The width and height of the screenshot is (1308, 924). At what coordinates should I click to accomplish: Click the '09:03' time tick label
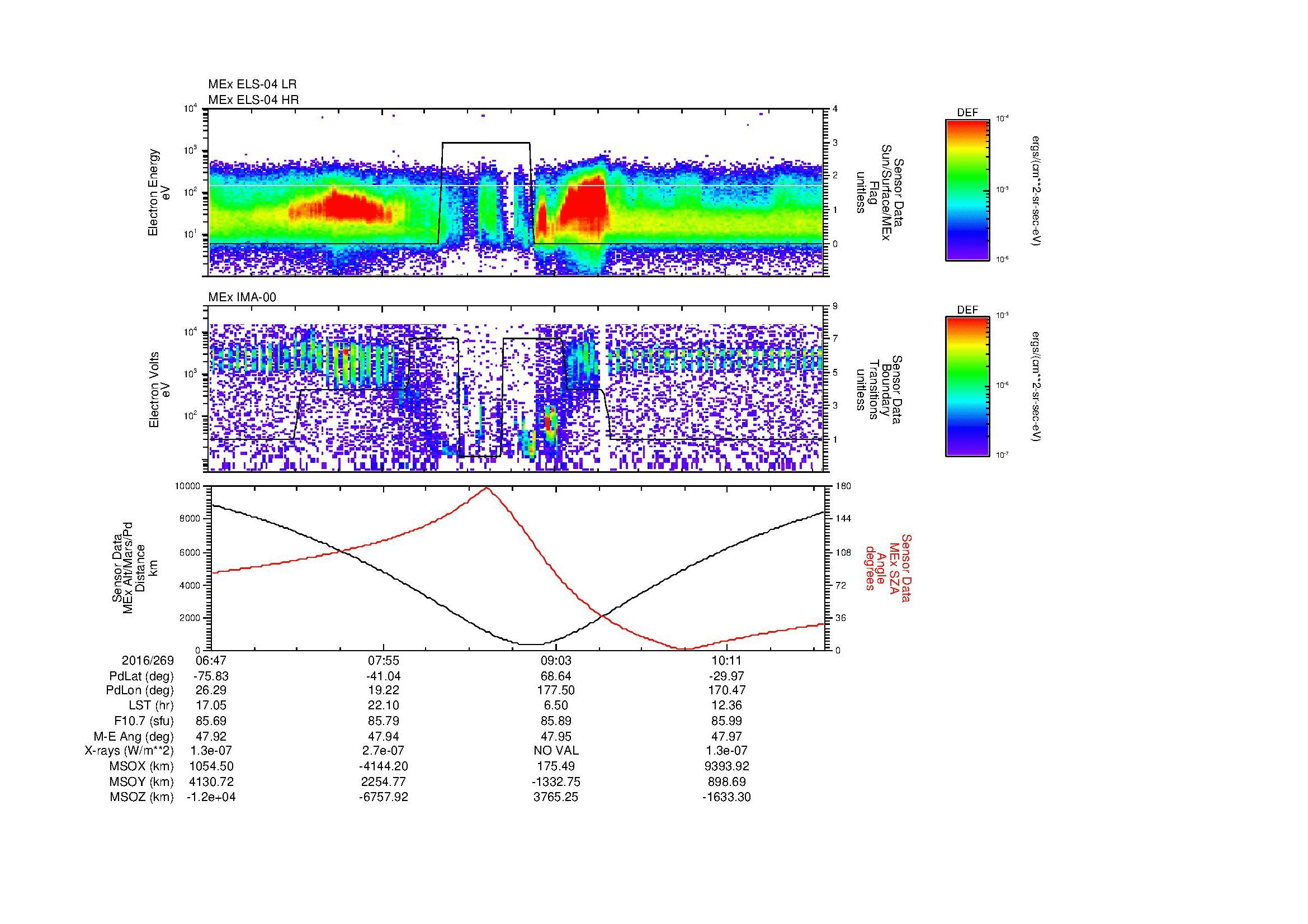555,661
